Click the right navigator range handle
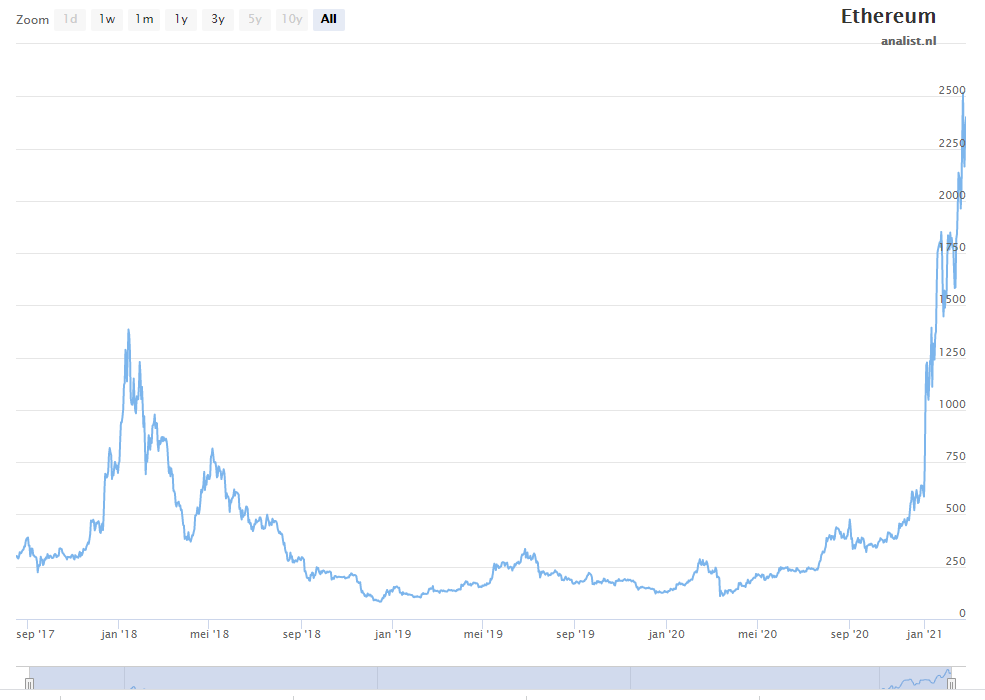This screenshot has height=700, width=985. coord(951,684)
